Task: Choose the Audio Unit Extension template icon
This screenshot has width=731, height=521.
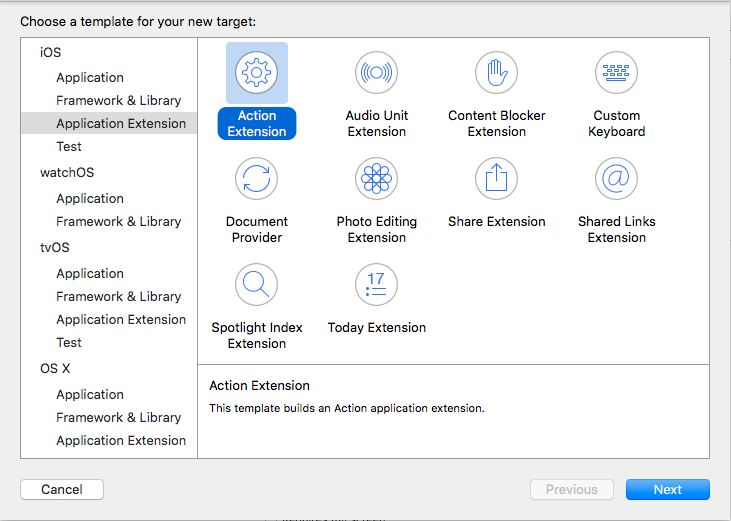Action: 377,73
